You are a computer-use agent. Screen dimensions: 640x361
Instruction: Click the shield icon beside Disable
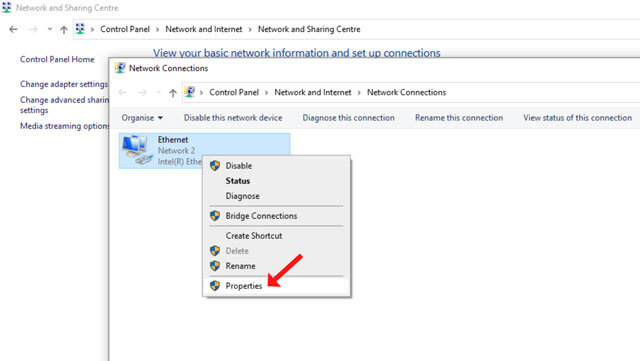pos(215,165)
